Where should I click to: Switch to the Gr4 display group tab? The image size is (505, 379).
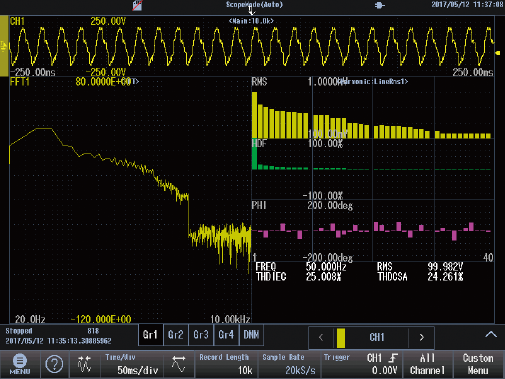[226, 335]
